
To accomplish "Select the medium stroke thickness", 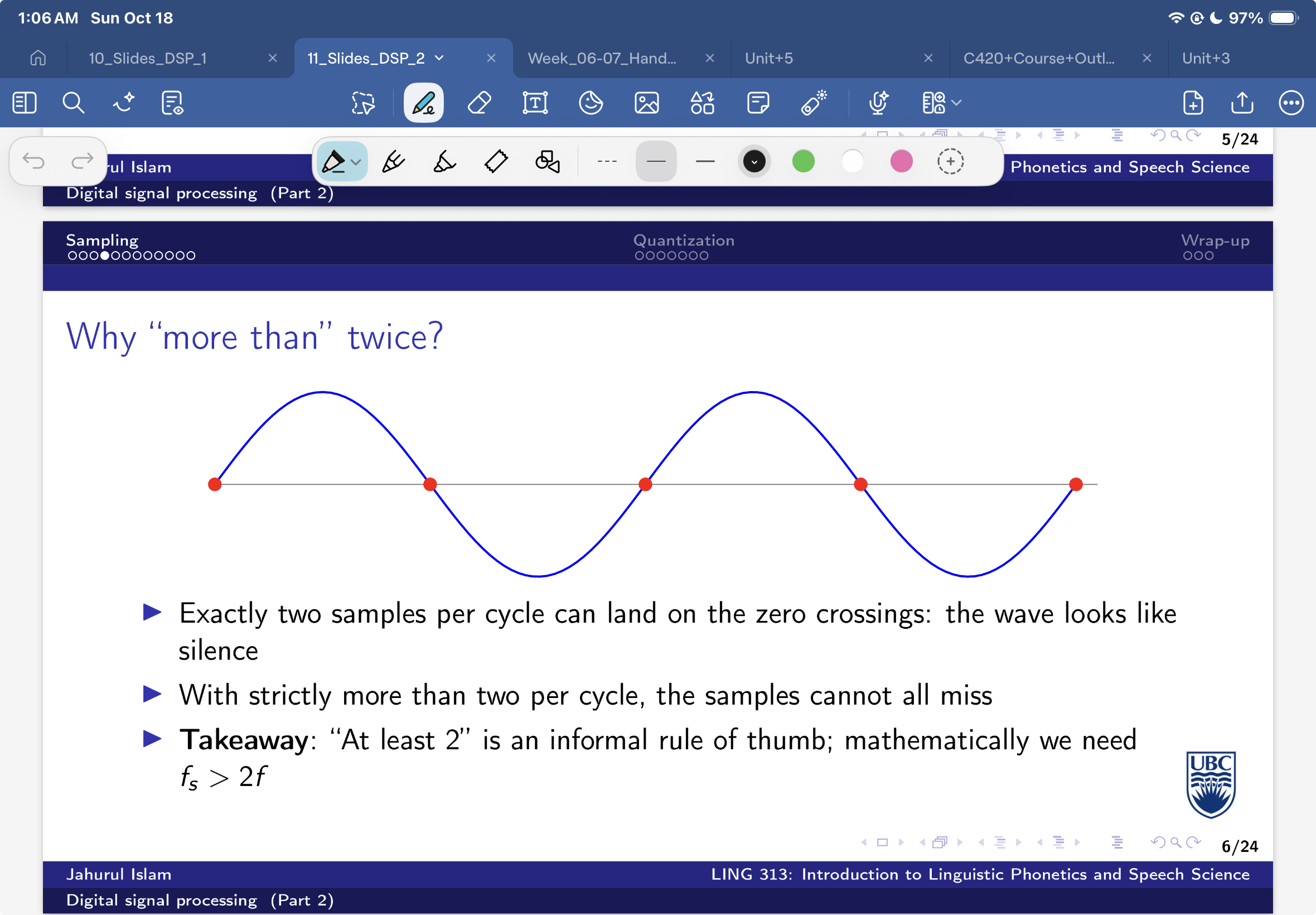I will pyautogui.click(x=656, y=162).
